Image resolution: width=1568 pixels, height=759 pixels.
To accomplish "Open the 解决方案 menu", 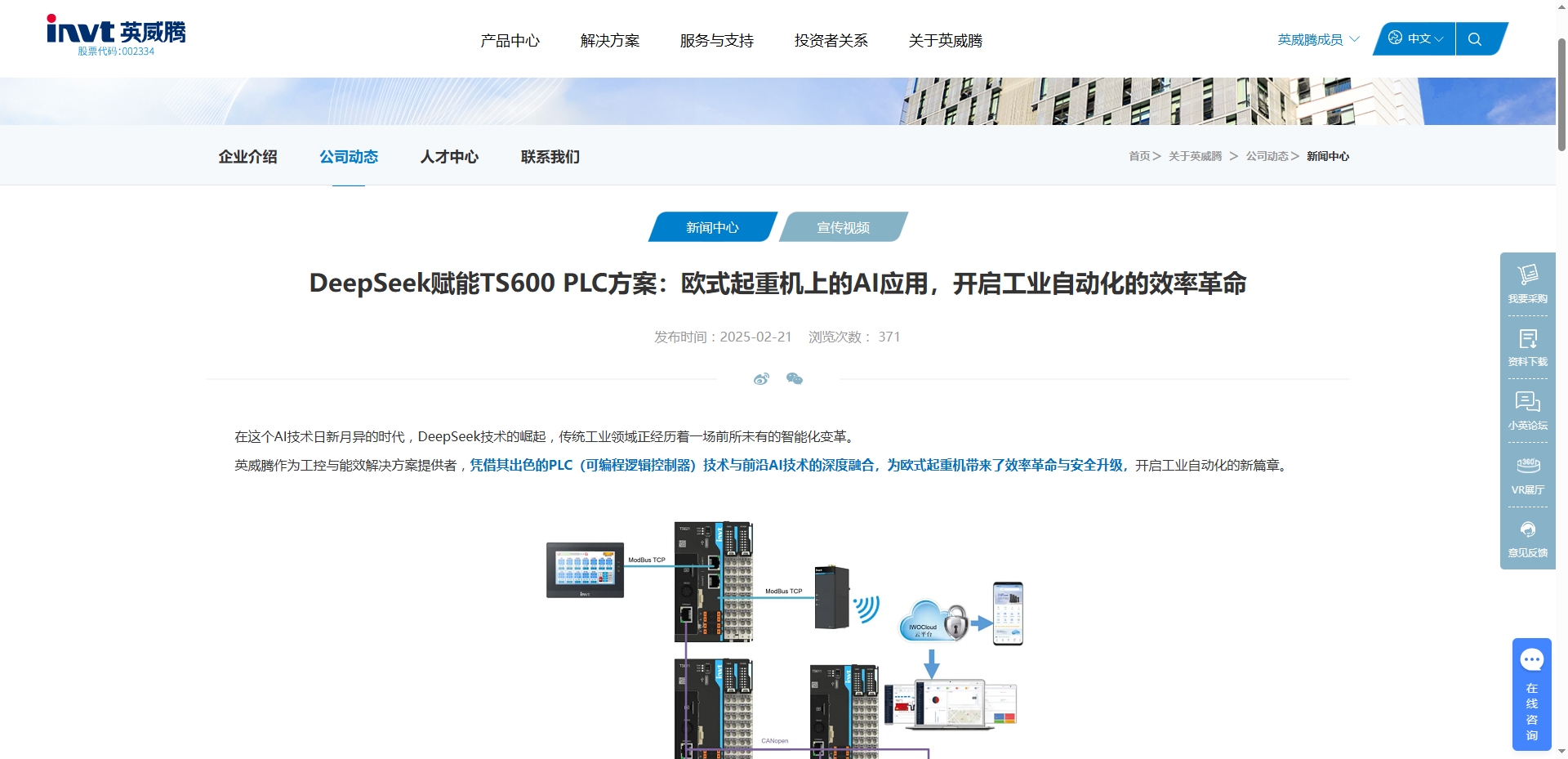I will click(610, 40).
